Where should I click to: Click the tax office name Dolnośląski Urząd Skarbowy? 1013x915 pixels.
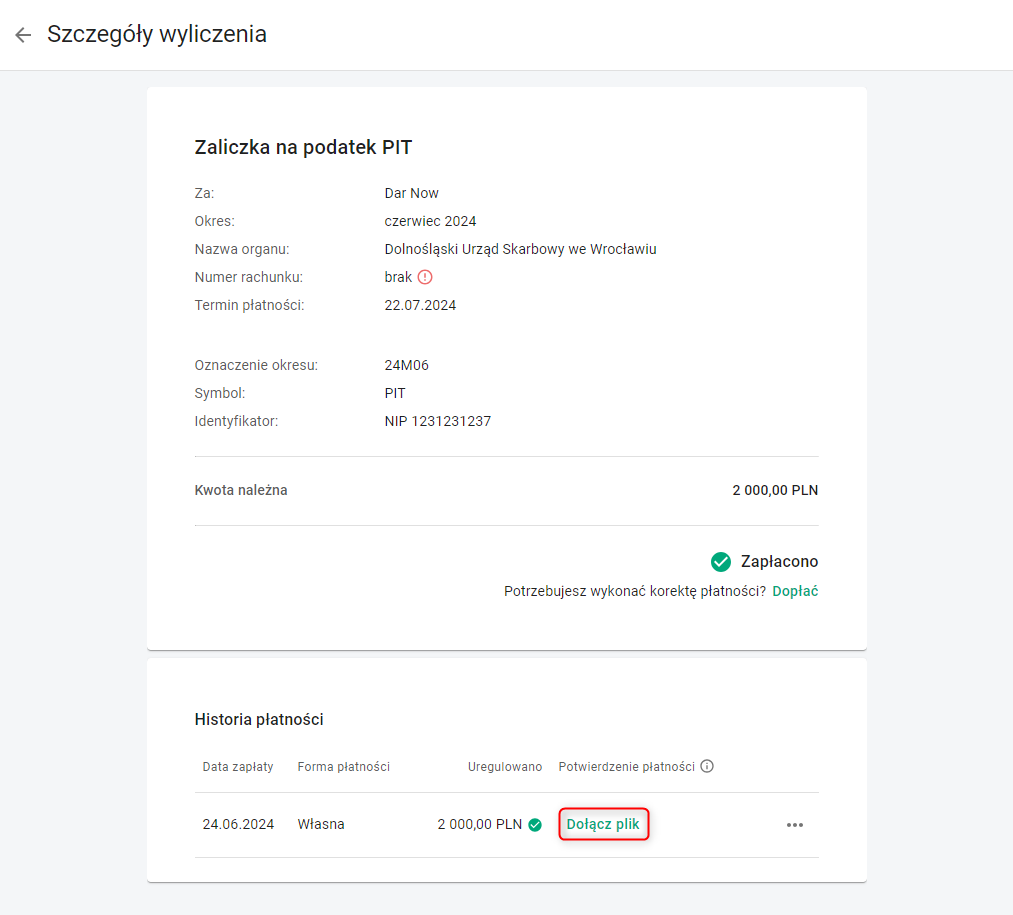(x=520, y=249)
